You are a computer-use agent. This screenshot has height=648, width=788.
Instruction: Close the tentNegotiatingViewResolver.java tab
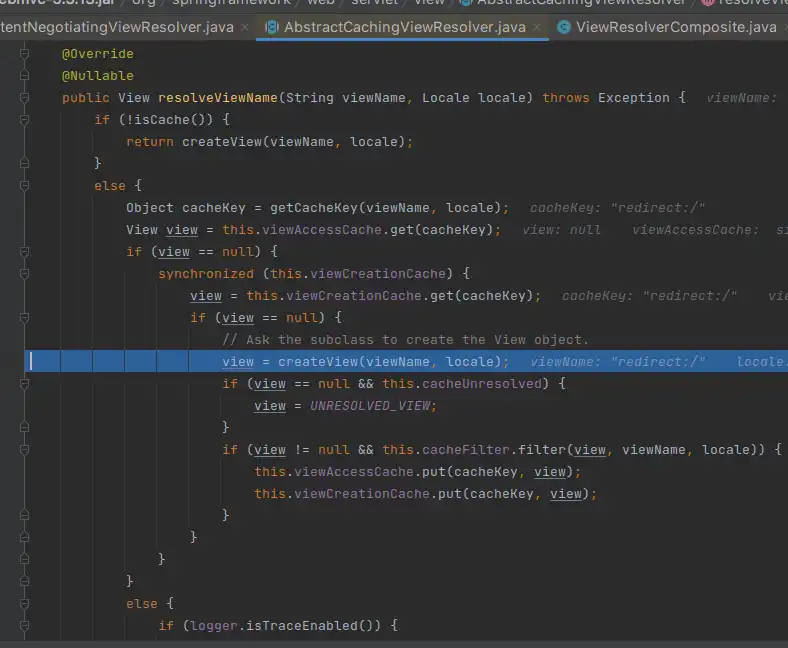coord(245,27)
